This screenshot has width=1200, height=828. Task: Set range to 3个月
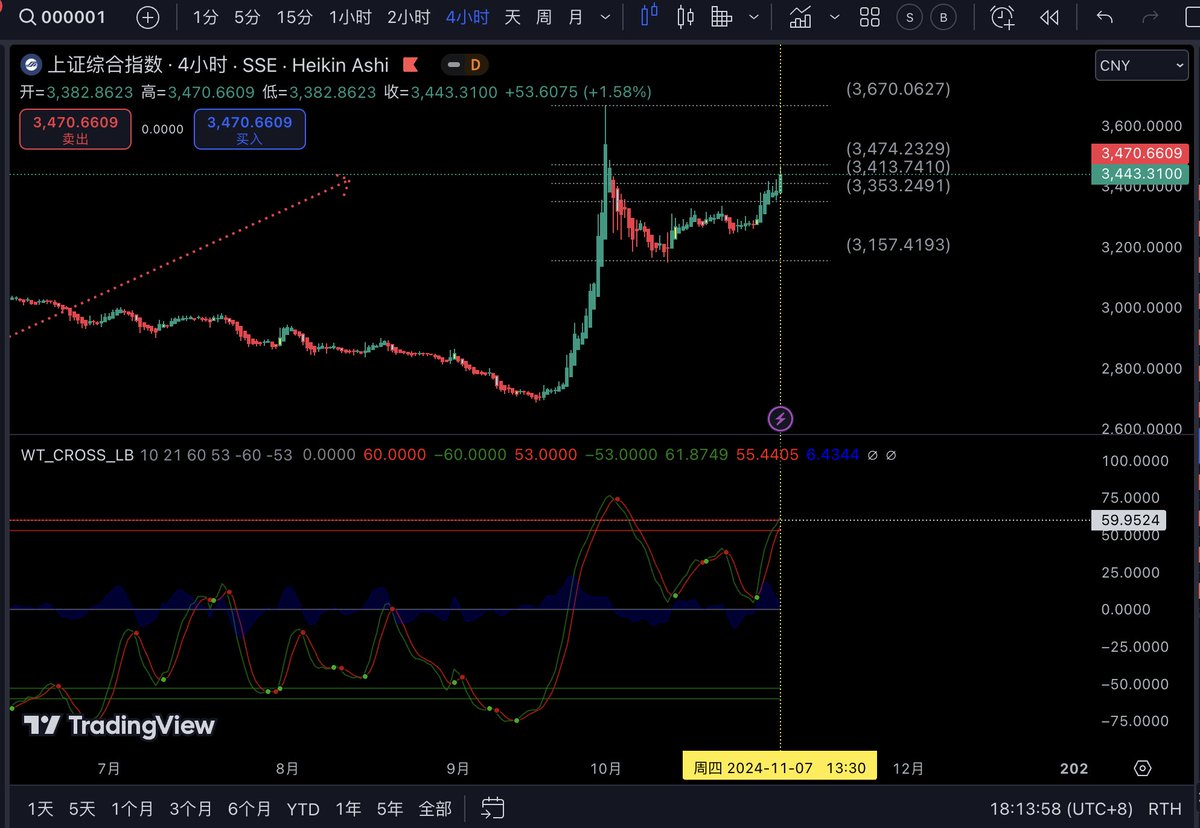tap(190, 808)
